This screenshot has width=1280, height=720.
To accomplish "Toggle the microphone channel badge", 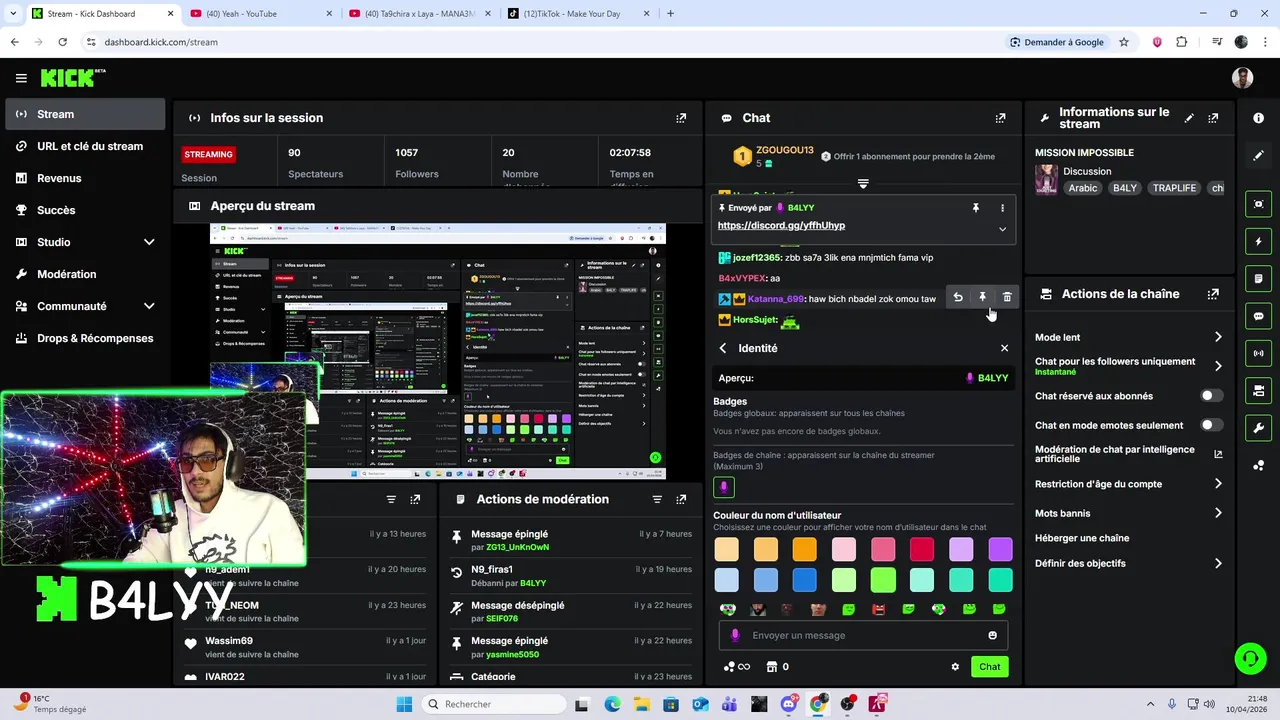I will pos(724,487).
